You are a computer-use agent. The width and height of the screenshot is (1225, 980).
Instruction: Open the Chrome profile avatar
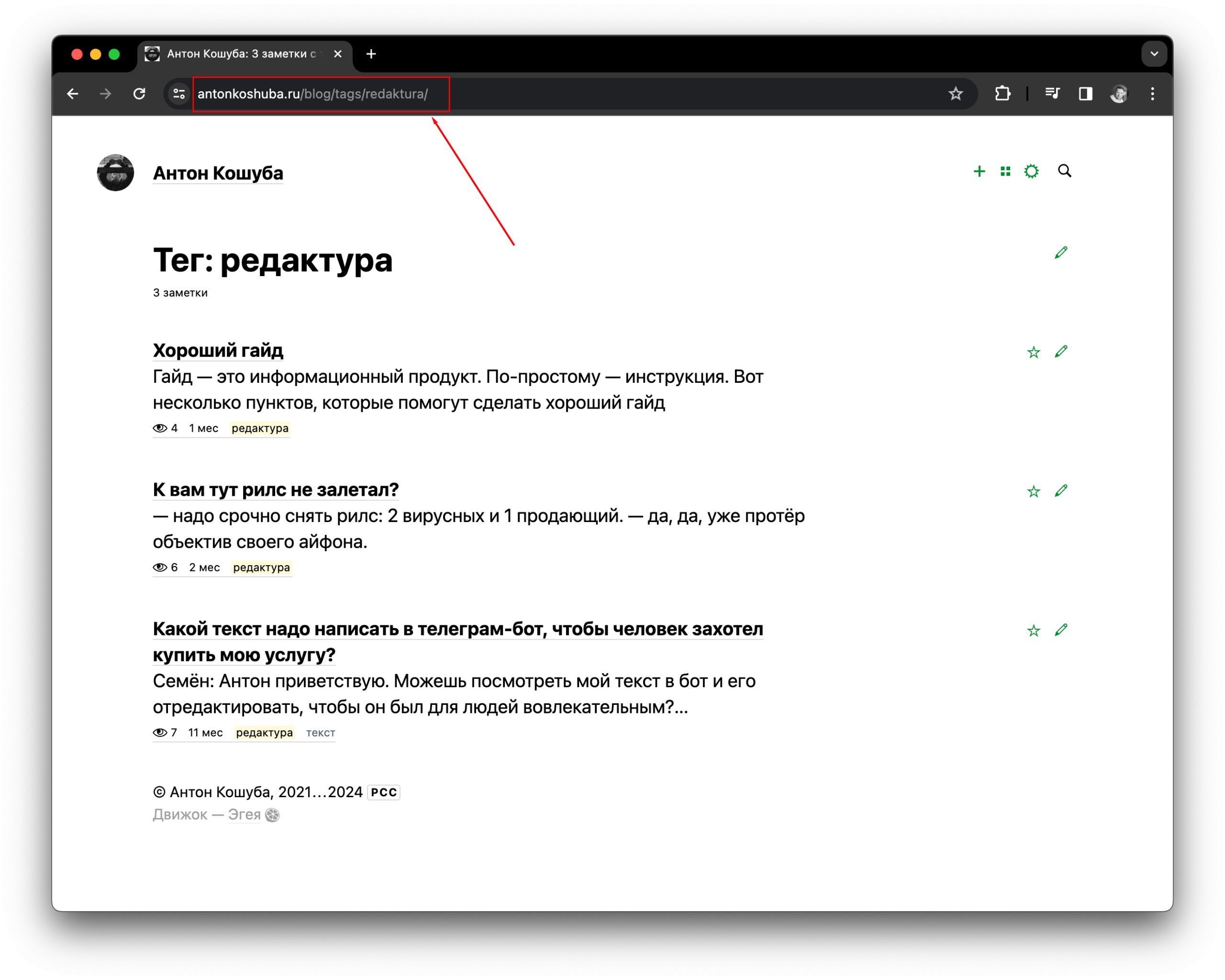click(x=1119, y=94)
